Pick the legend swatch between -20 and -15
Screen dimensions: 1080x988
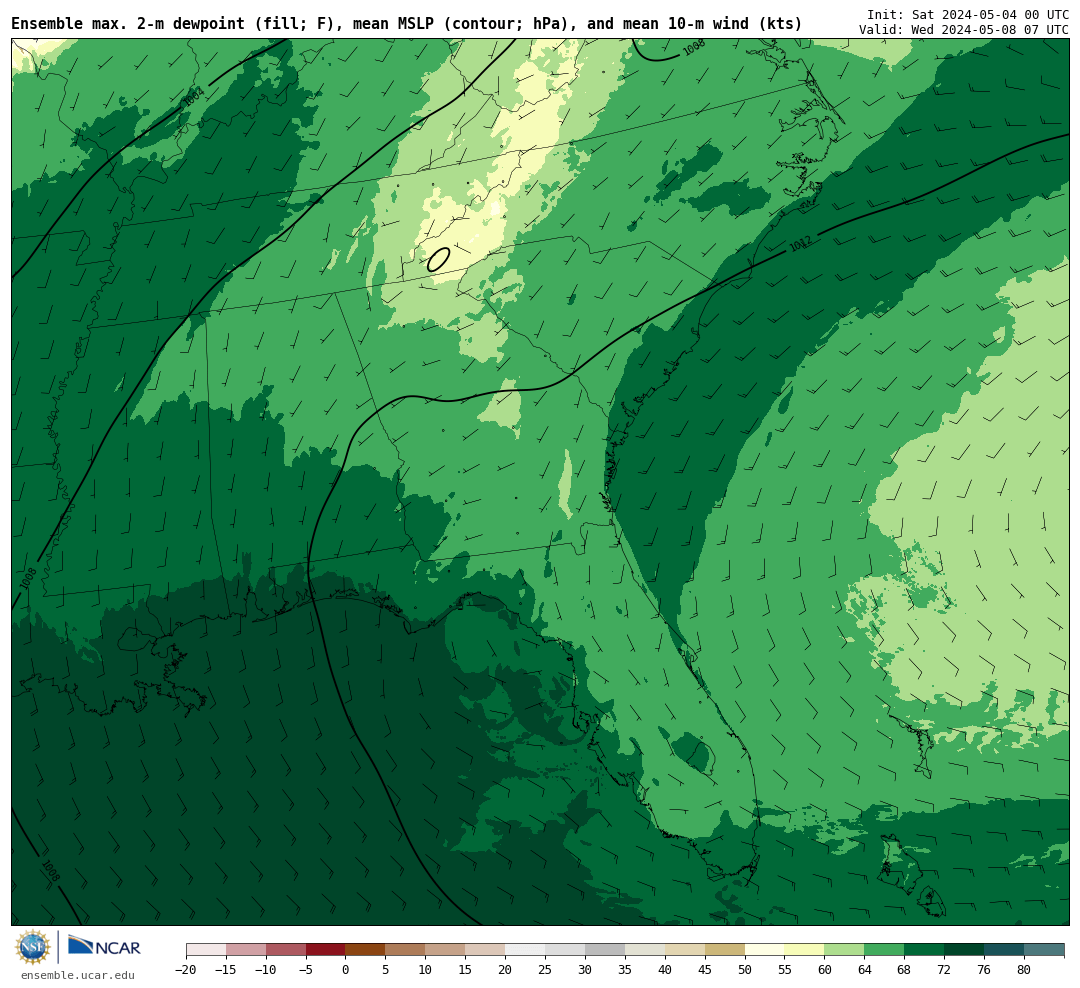coord(206,950)
